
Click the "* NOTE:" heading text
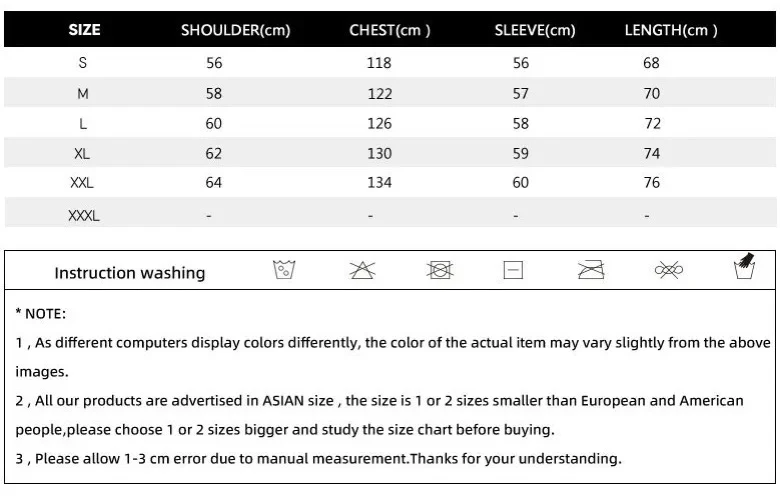(41, 313)
